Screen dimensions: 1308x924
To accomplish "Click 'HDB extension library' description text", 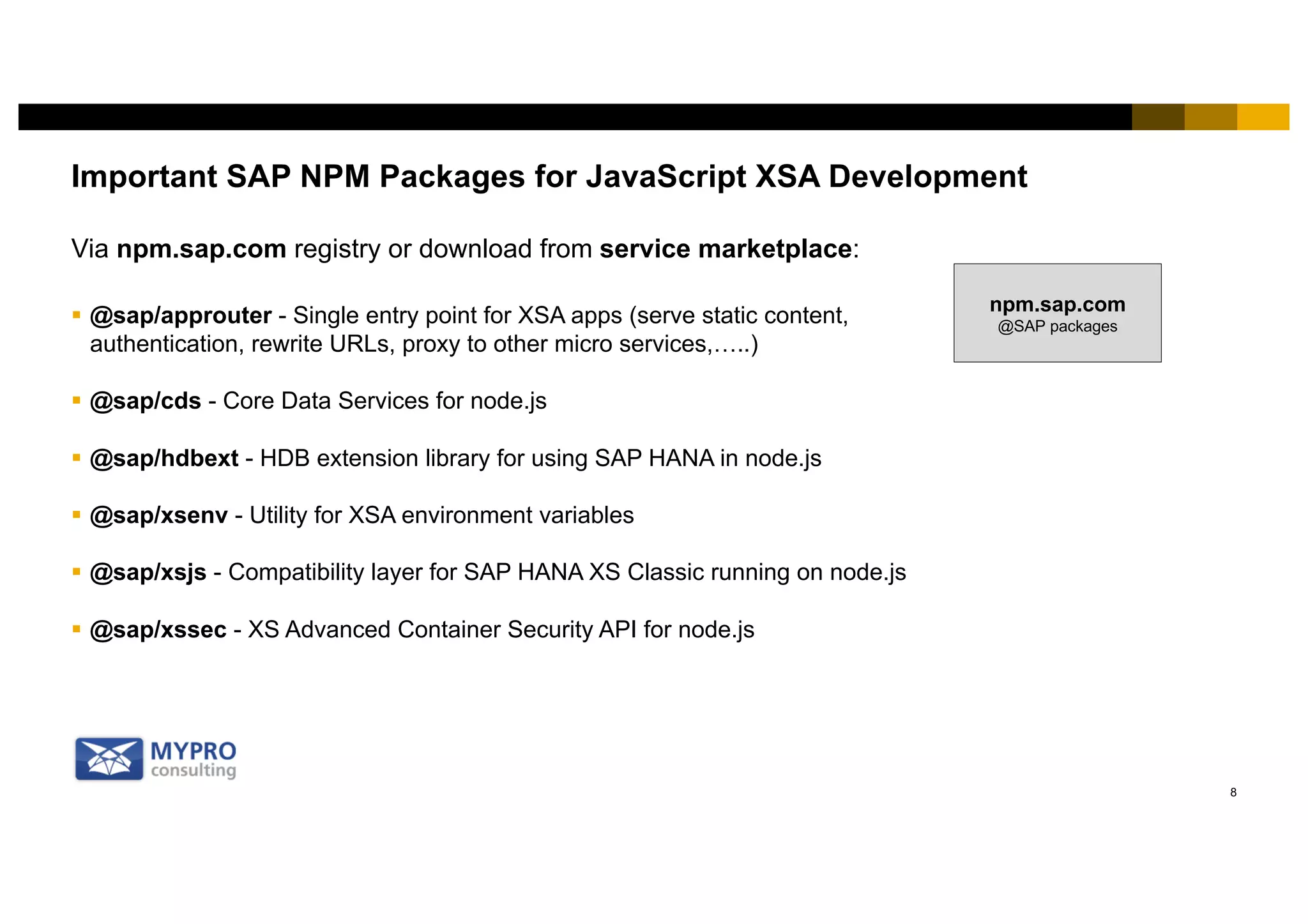I will (540, 458).
